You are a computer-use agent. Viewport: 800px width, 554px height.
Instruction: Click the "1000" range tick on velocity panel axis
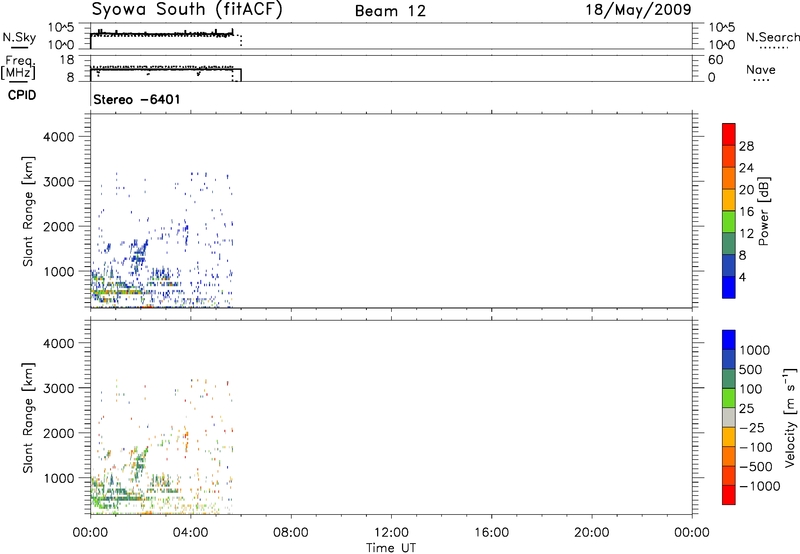tap(58, 478)
